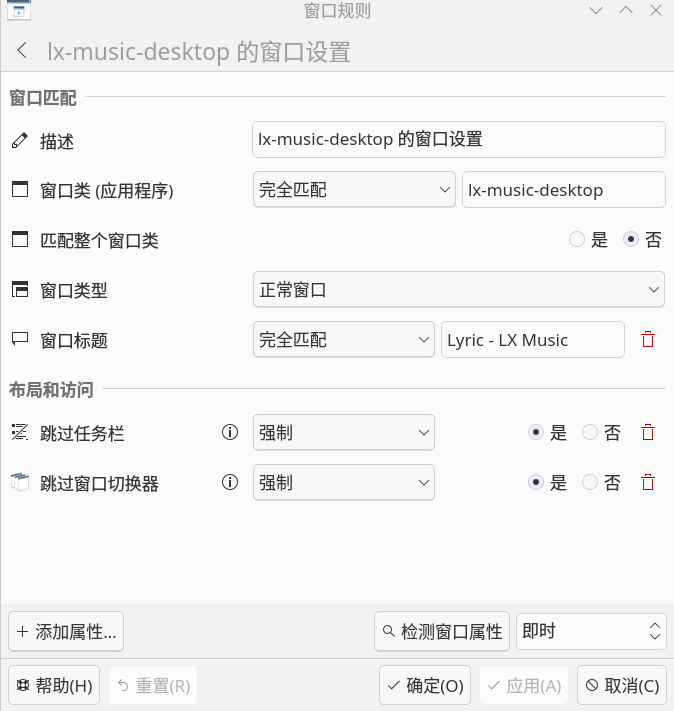Image resolution: width=674 pixels, height=711 pixels.
Task: Confirm with 确定(O) button
Action: tap(425, 685)
